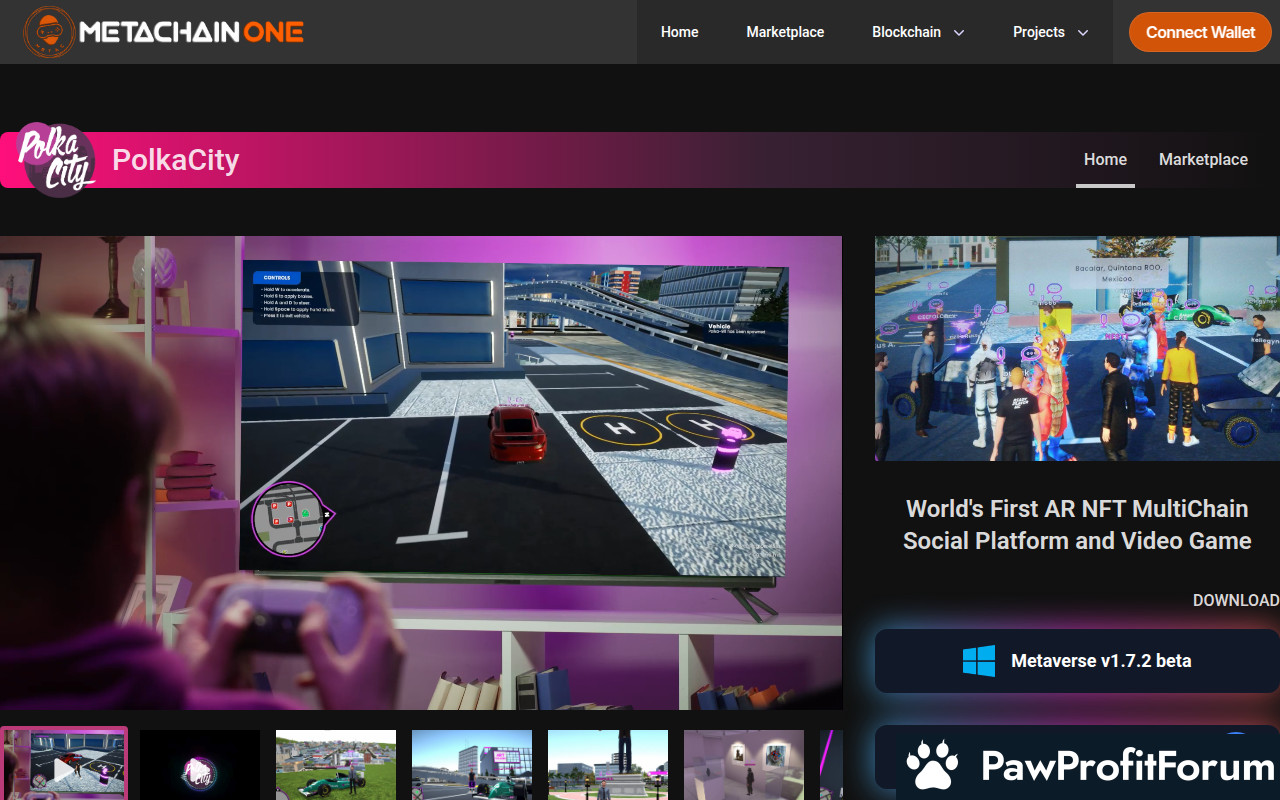Viewport: 1280px width, 800px height.
Task: Download Metaverse v1.7.2 beta for Windows
Action: click(1100, 661)
